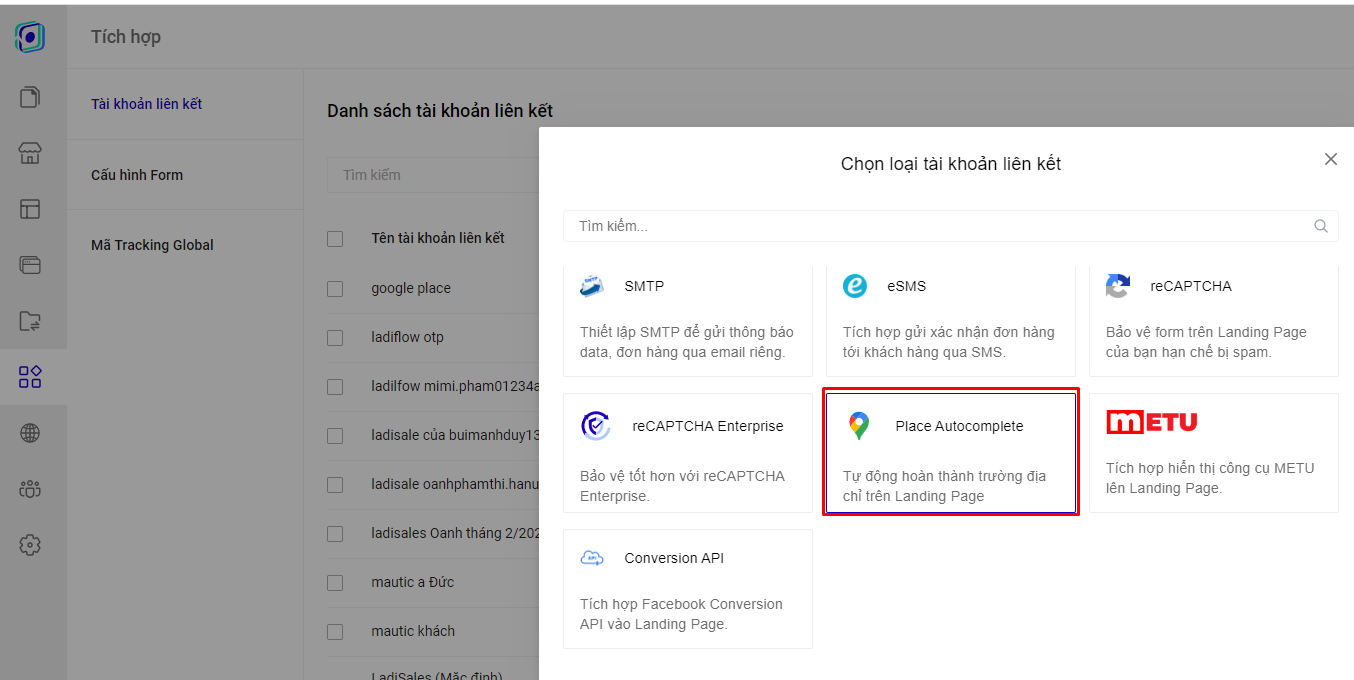Click the magnifier icon in modal search
1354x680 pixels.
1321,226
